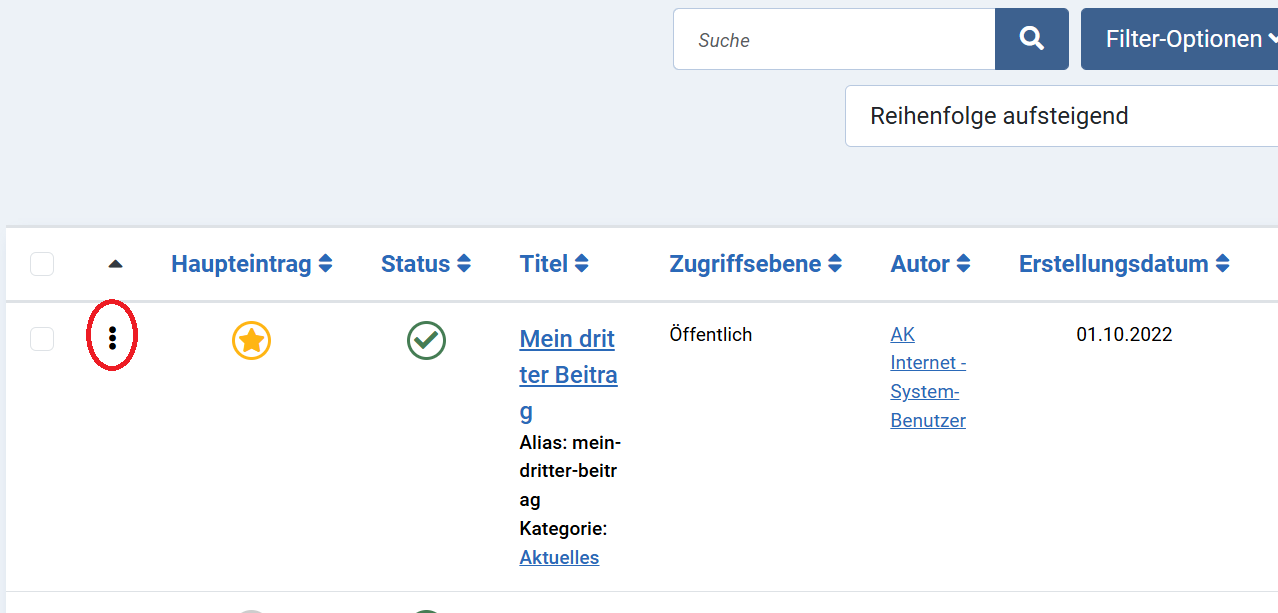Grab the three-dot drag handle of first article
Viewport: 1278px width, 613px height.
pos(113,338)
